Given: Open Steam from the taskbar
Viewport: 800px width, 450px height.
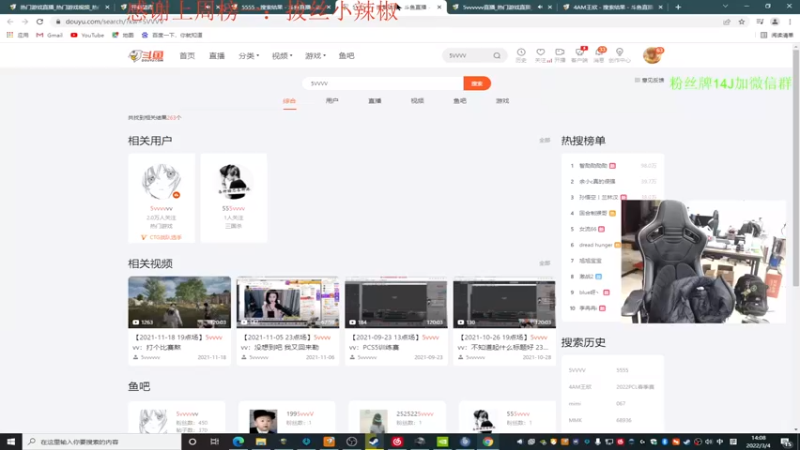Looking at the screenshot, I should click(374, 441).
